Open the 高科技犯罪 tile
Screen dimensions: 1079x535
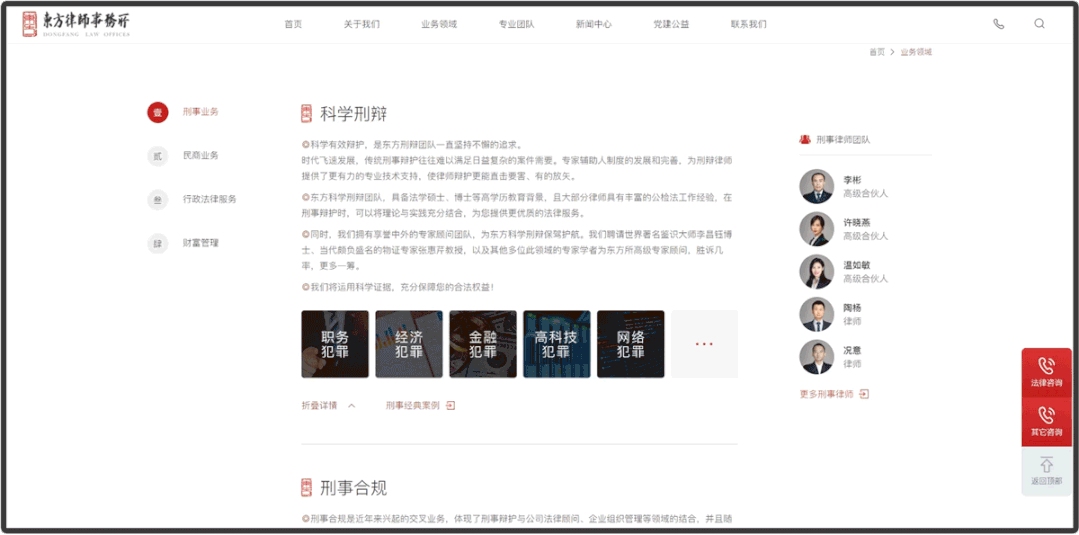click(557, 344)
